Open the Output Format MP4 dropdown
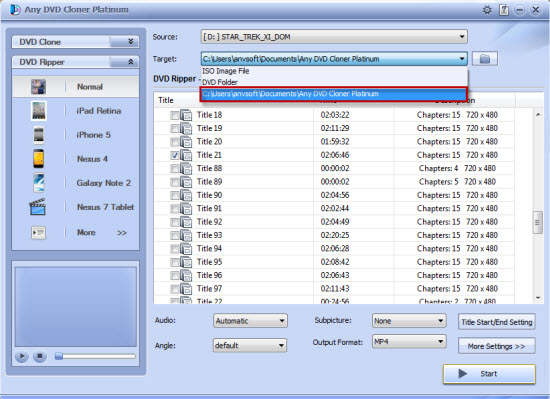The width and height of the screenshot is (550, 399). click(x=409, y=341)
